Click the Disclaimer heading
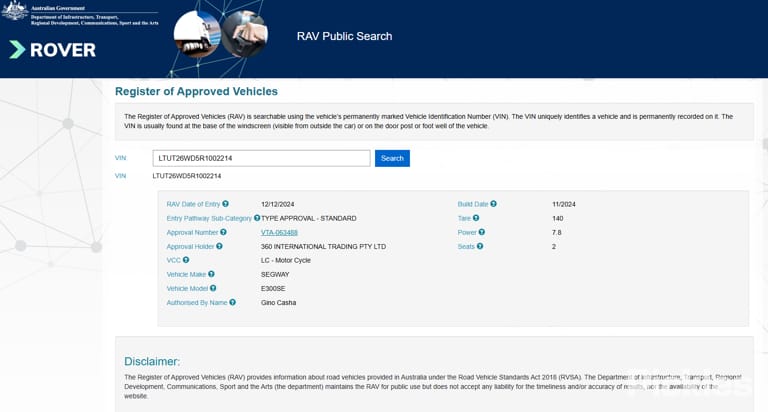The height and width of the screenshot is (412, 768). [x=152, y=362]
